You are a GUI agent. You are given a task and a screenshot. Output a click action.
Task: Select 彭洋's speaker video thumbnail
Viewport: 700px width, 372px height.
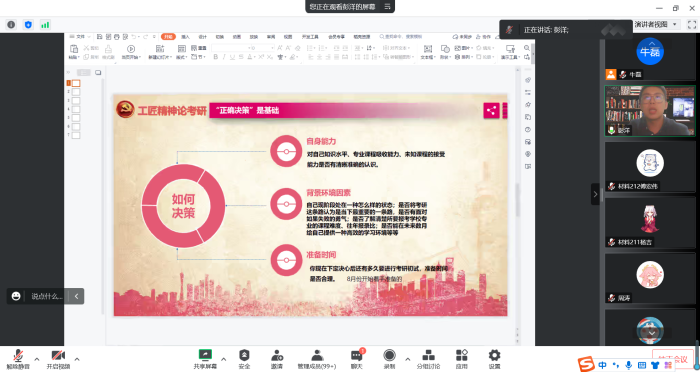point(650,111)
